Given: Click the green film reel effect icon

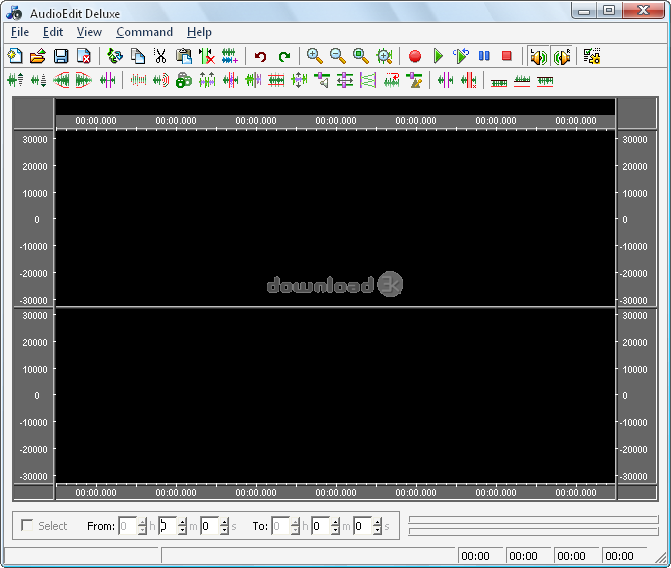Looking at the screenshot, I should (x=184, y=80).
